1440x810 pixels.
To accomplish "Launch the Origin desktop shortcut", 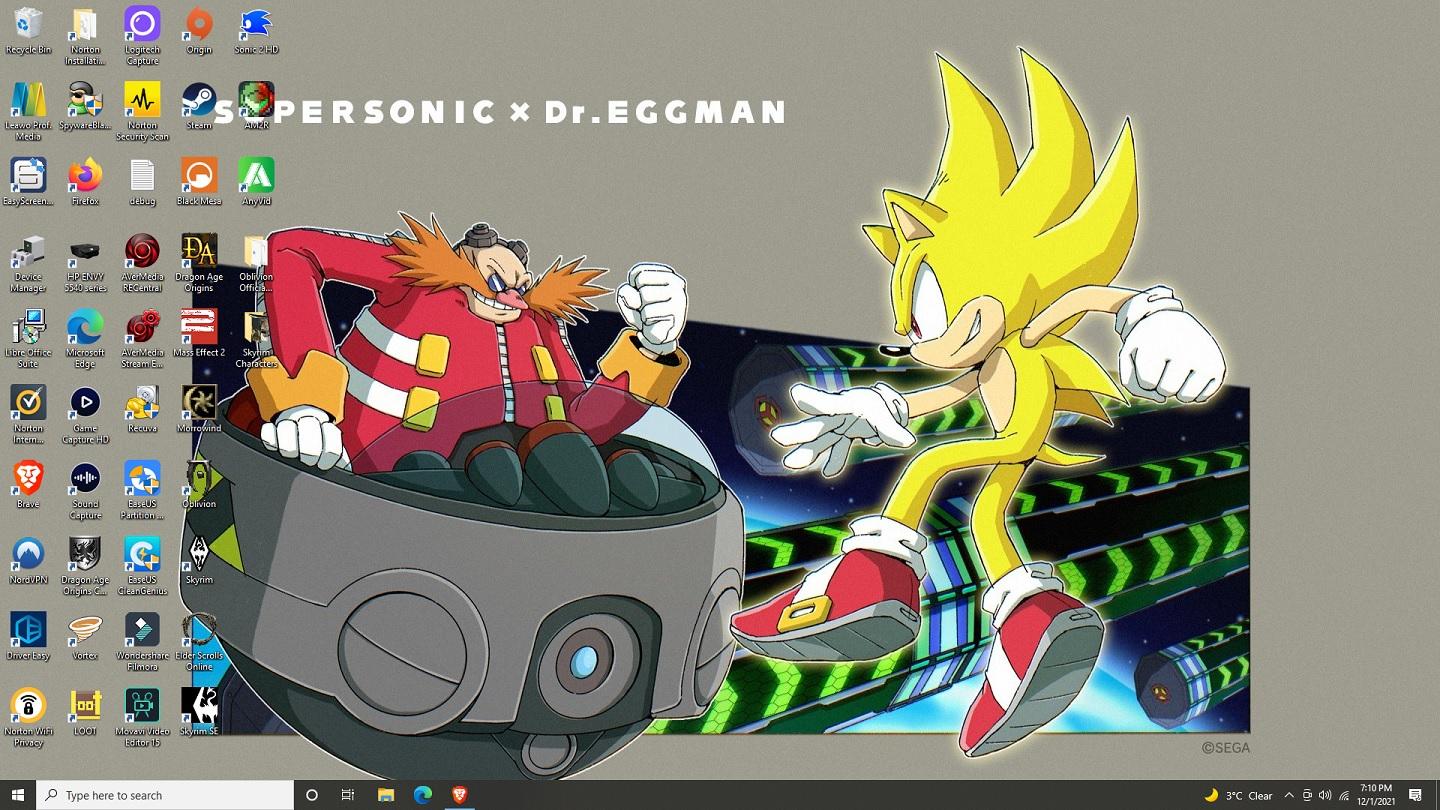I will [199, 30].
